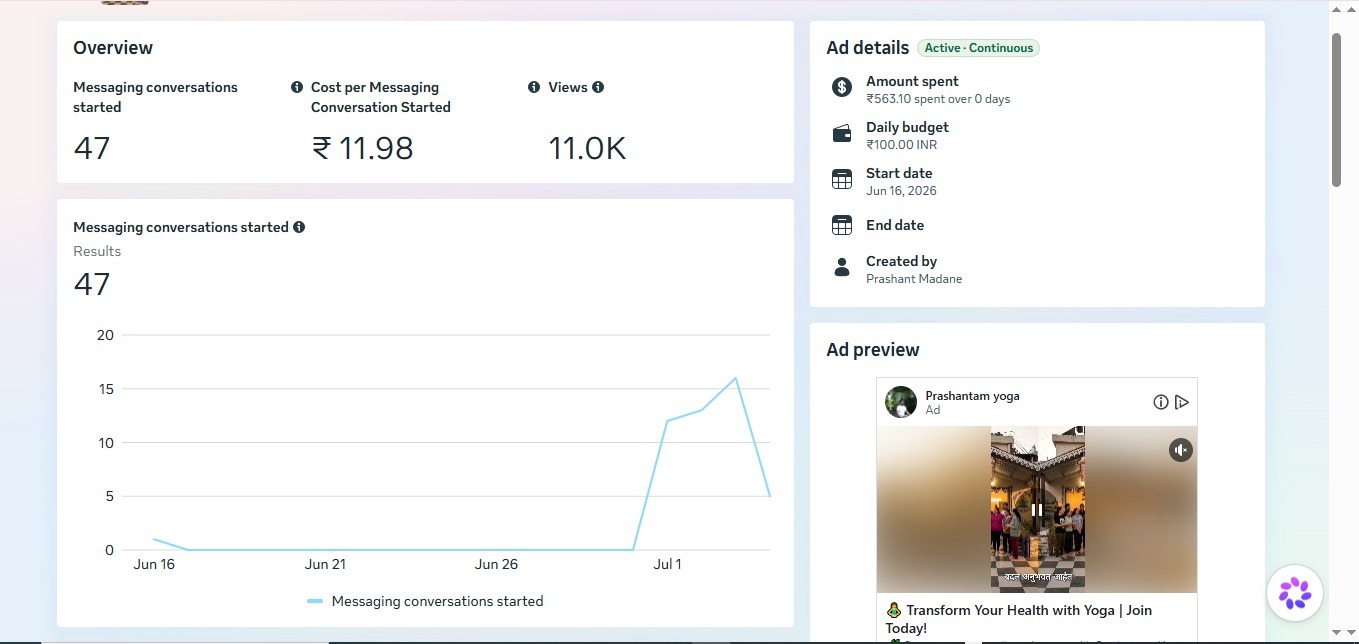Click info icon after Views label
Viewport: 1359px width, 644px height.
(598, 87)
